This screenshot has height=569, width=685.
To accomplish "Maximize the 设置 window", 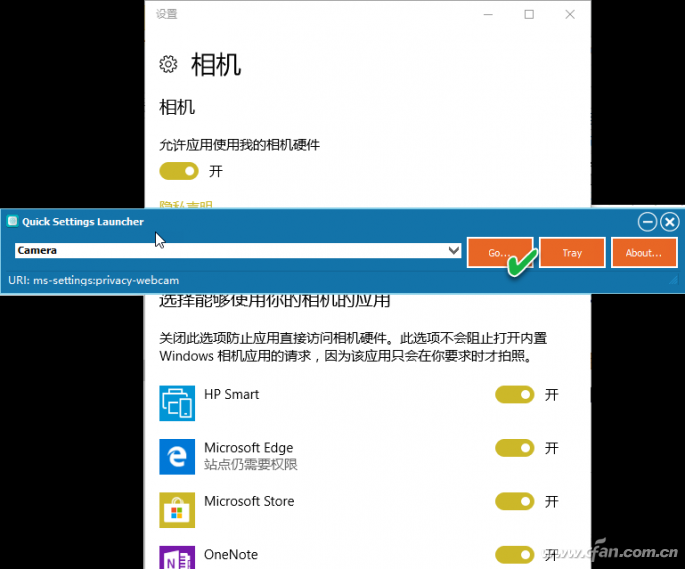I will point(529,14).
